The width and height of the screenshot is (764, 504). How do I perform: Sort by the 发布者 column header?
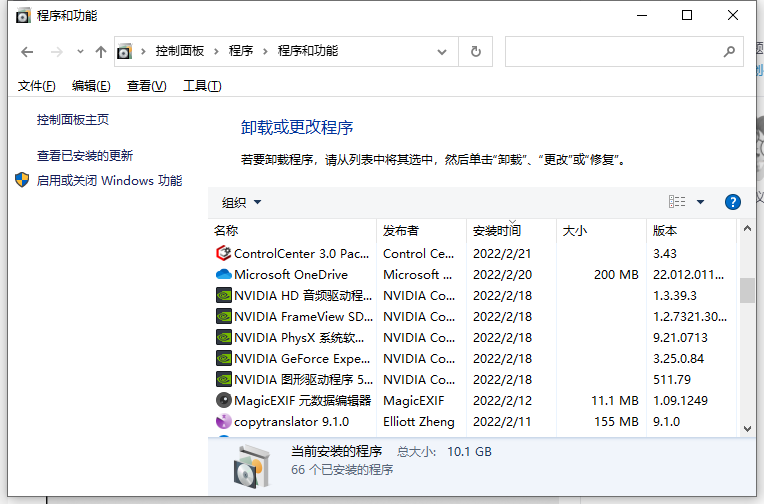click(x=421, y=231)
